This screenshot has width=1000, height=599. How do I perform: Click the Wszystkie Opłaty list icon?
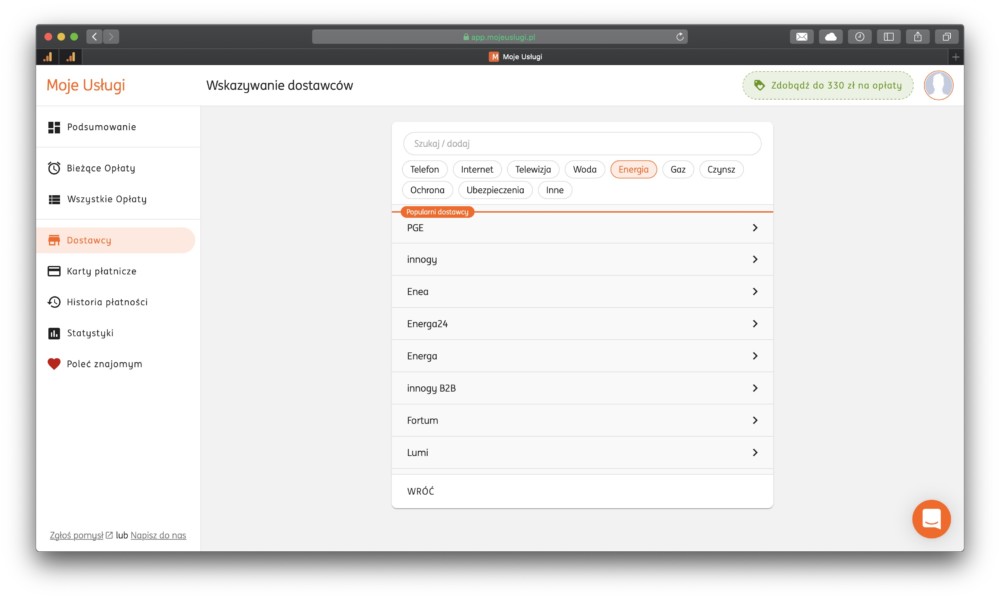(x=54, y=200)
